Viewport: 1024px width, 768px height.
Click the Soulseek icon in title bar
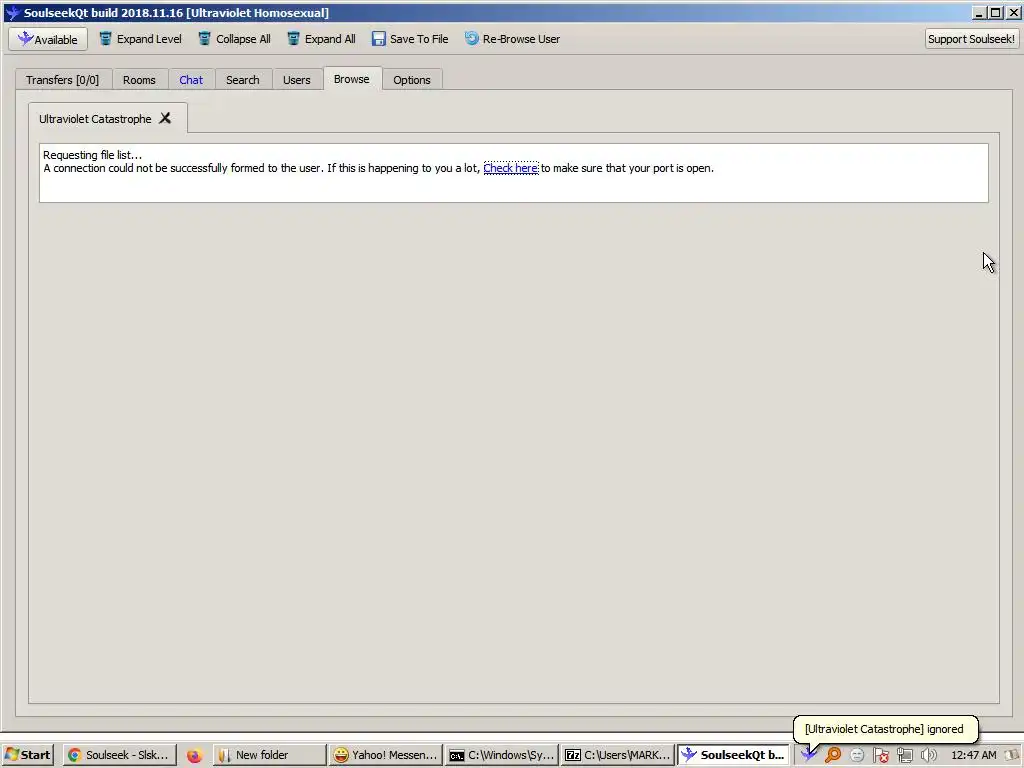coord(12,12)
